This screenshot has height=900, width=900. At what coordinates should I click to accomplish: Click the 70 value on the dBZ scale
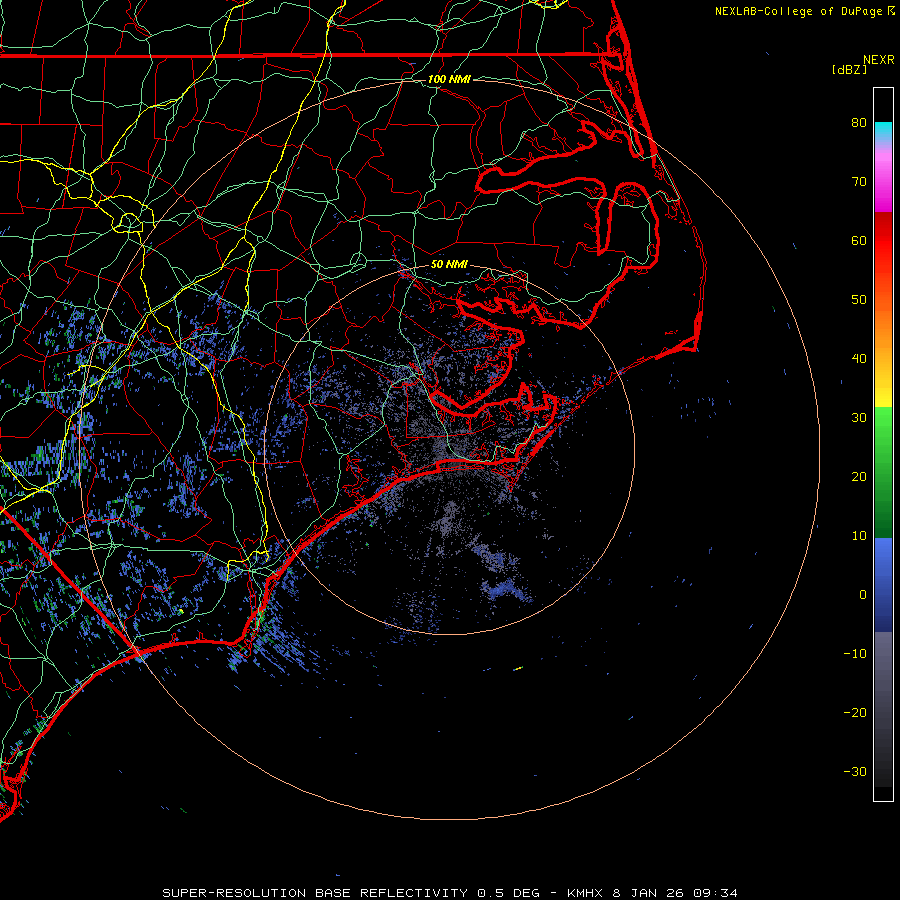859,181
